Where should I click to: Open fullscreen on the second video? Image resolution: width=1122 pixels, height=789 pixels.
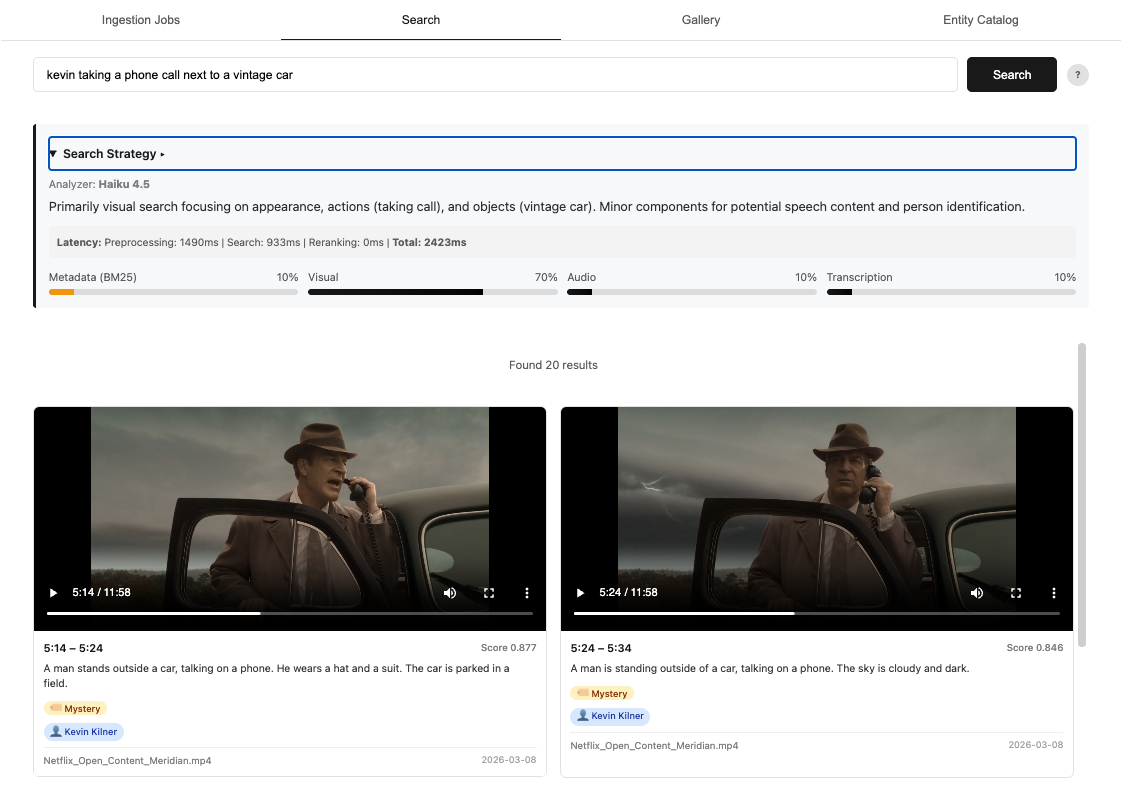(x=1016, y=592)
